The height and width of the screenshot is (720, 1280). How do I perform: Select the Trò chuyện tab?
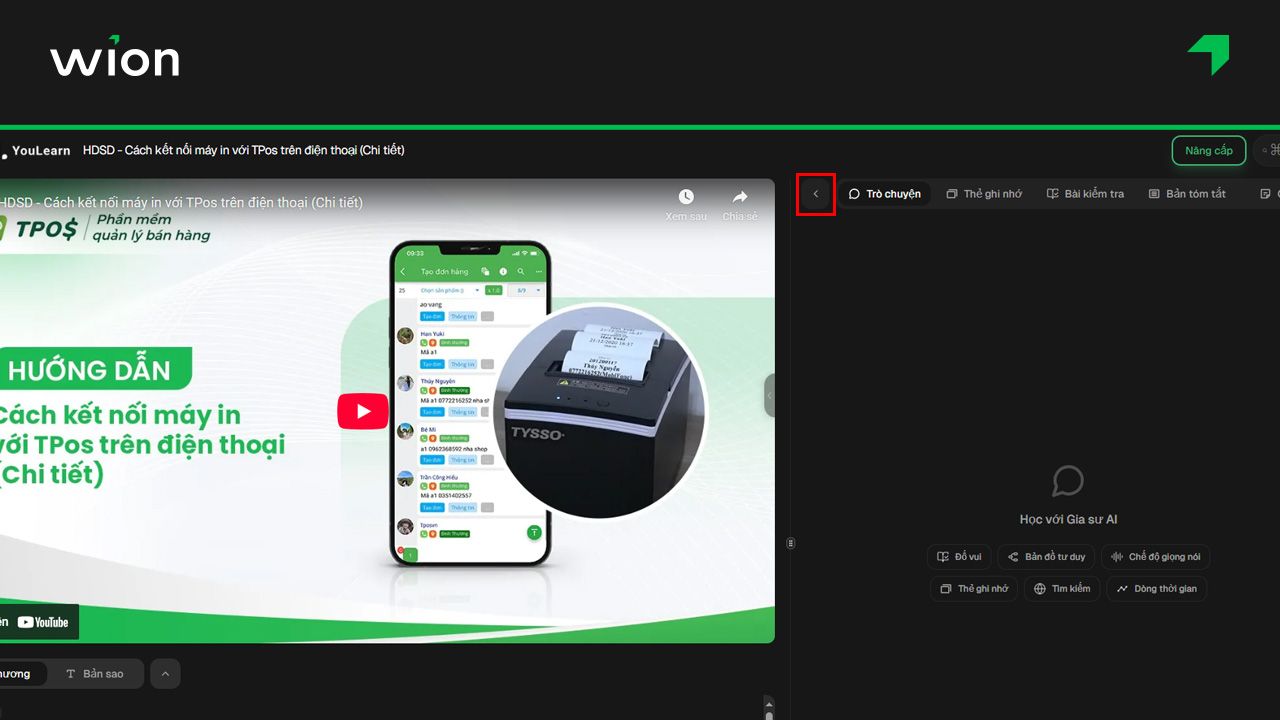(x=886, y=193)
